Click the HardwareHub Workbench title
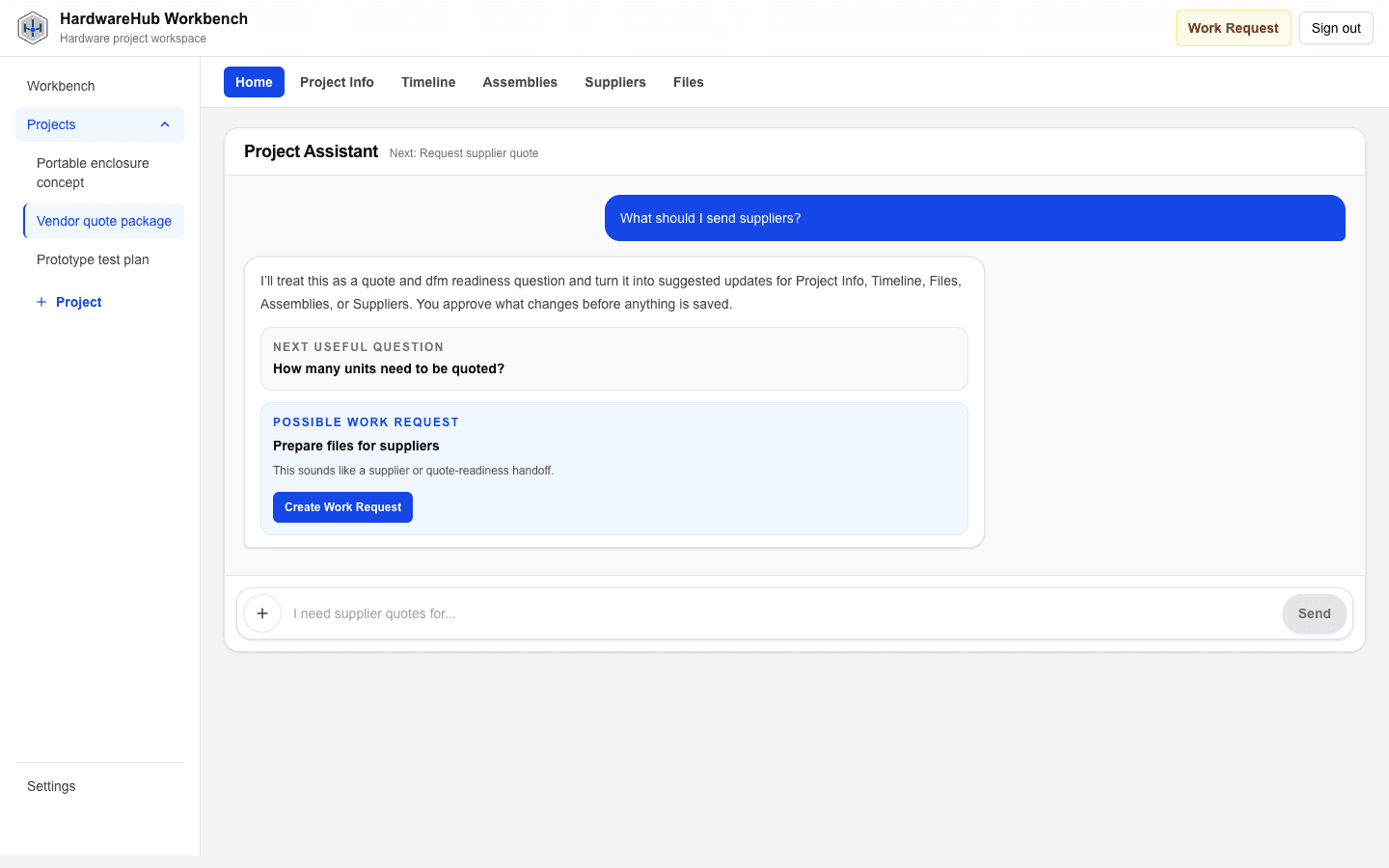The width and height of the screenshot is (1389, 868). [153, 18]
